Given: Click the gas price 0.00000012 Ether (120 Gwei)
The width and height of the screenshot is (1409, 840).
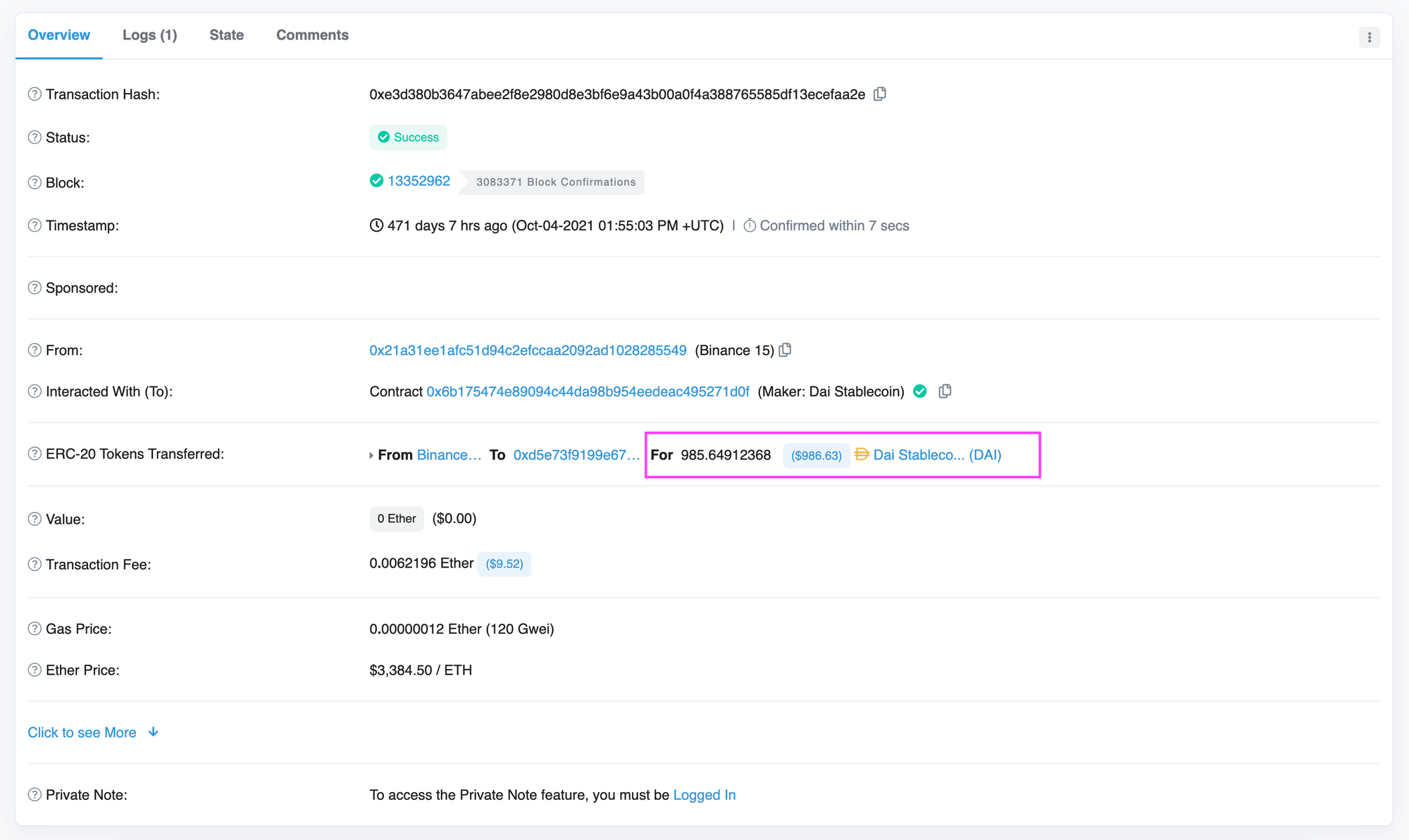Looking at the screenshot, I should (x=462, y=629).
